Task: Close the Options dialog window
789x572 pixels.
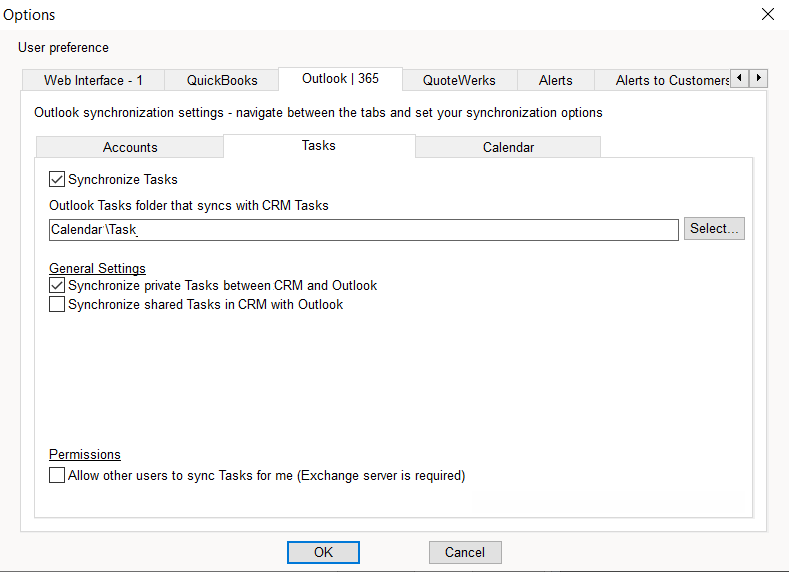Action: pyautogui.click(x=767, y=14)
